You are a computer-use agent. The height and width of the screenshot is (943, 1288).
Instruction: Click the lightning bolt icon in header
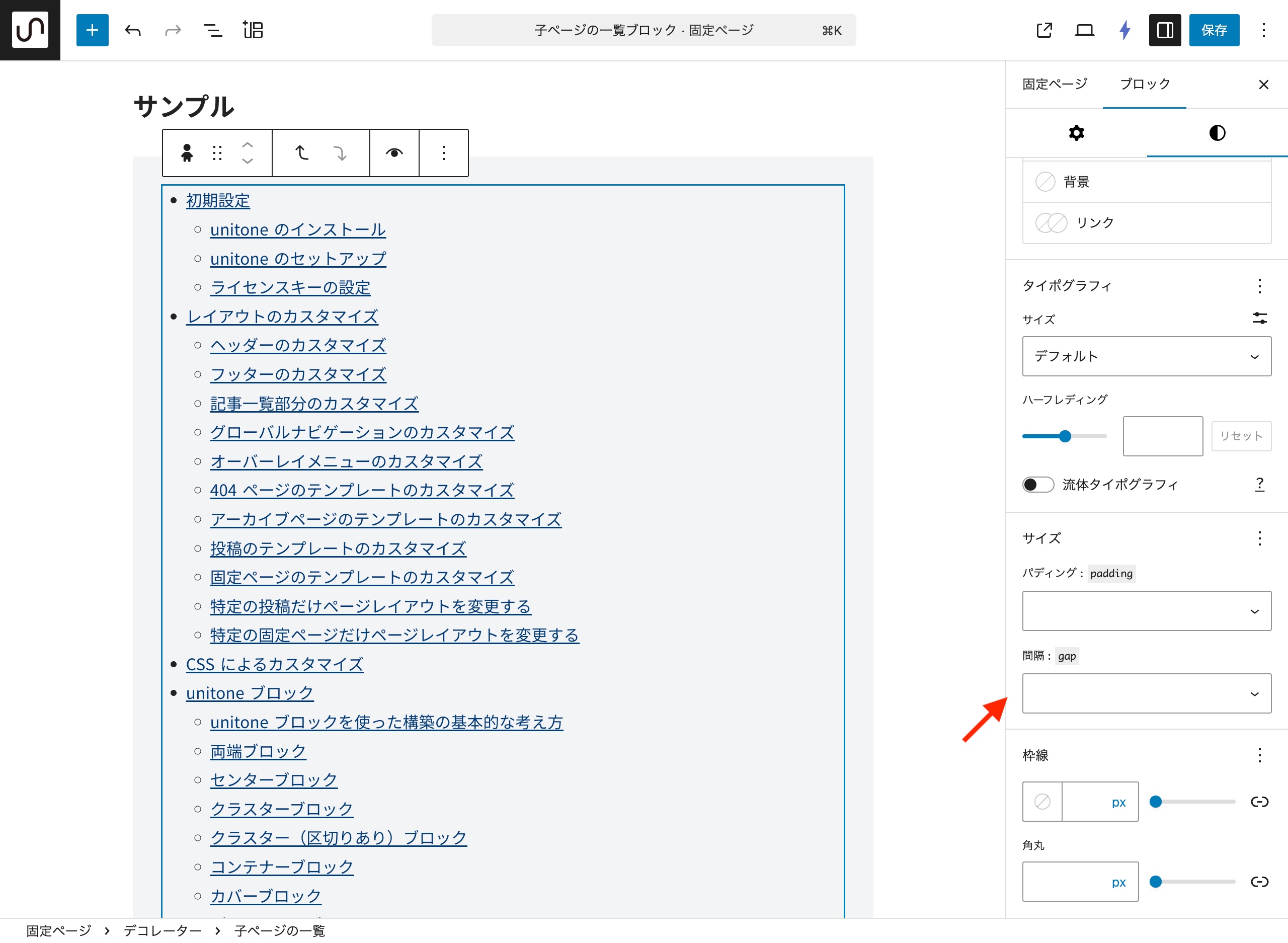pos(1124,30)
